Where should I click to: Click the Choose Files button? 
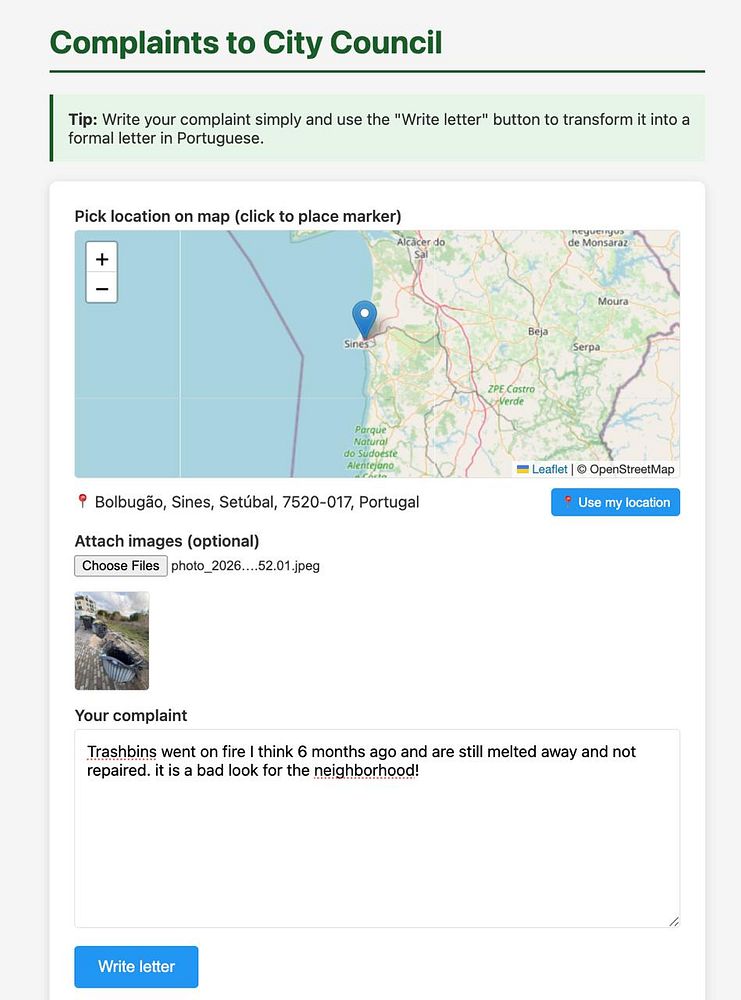tap(121, 566)
